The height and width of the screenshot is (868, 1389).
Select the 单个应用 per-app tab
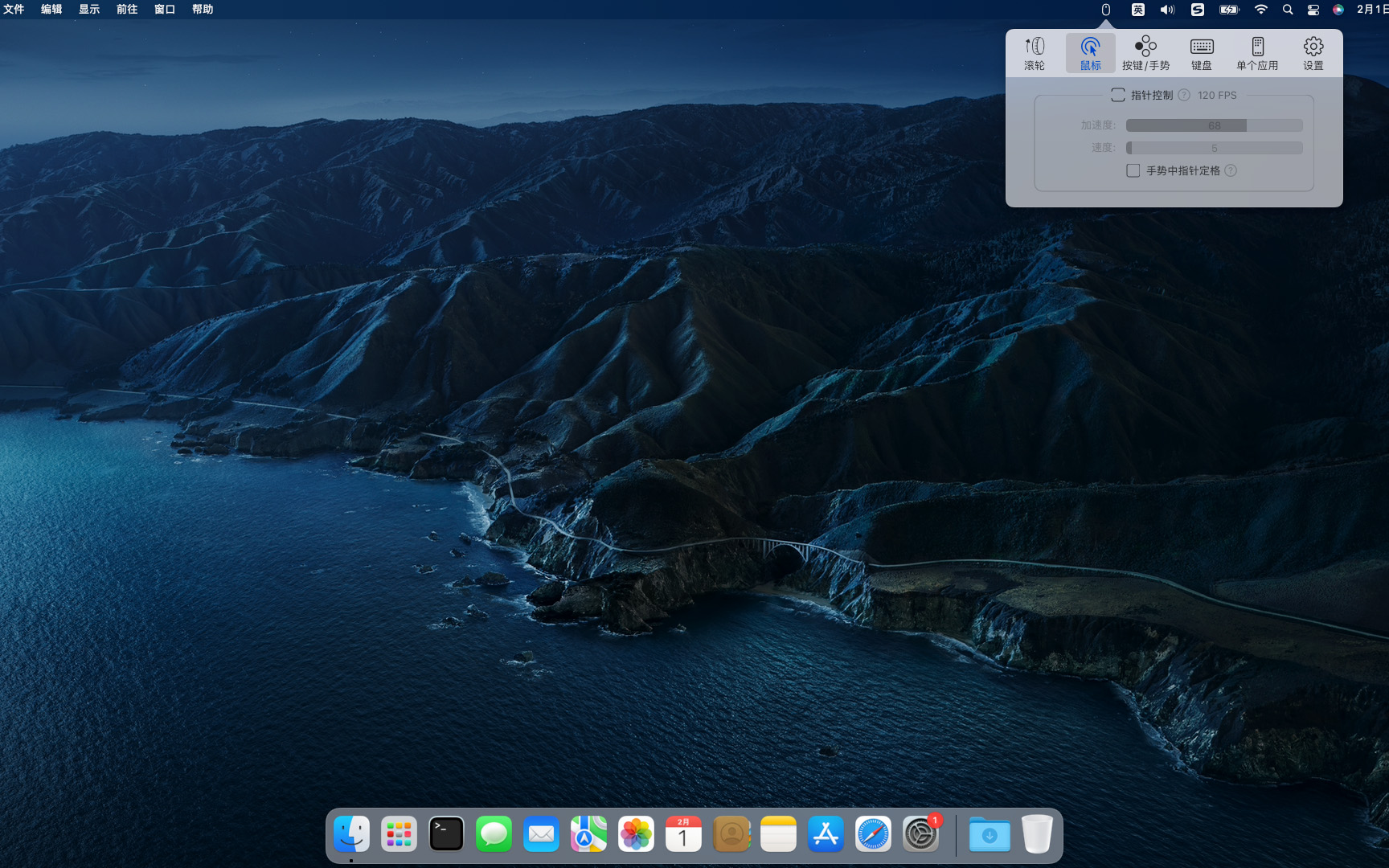[1257, 53]
